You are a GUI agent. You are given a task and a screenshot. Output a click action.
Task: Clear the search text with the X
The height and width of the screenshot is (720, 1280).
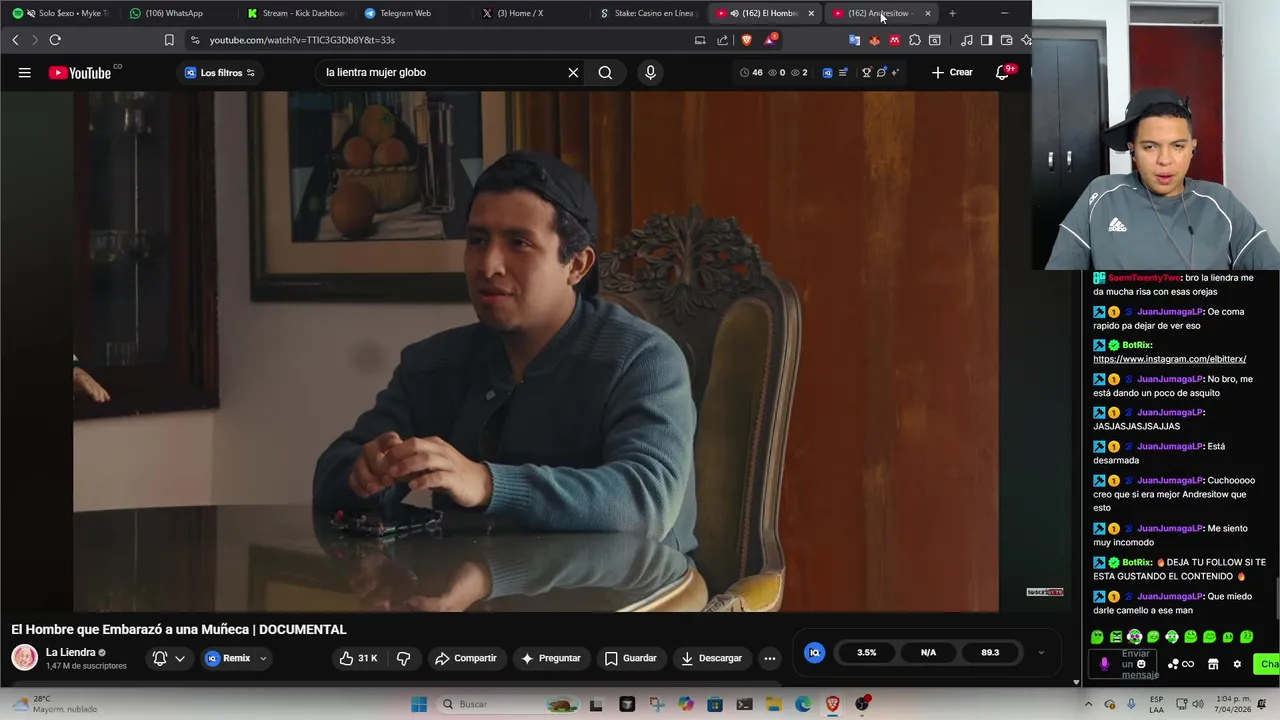(x=573, y=72)
